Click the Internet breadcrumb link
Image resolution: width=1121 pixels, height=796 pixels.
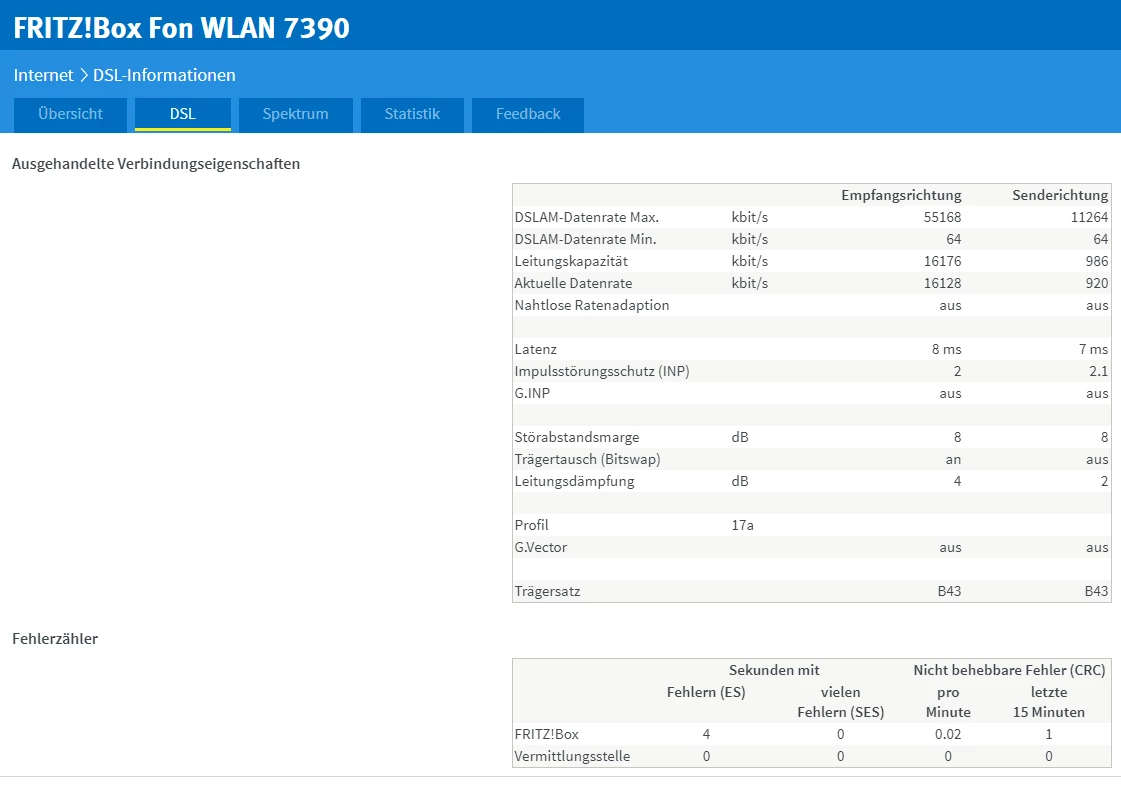point(44,75)
